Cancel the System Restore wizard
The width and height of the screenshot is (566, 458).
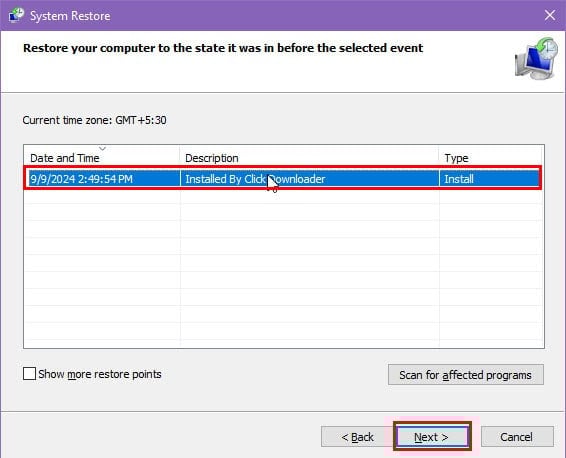(517, 437)
